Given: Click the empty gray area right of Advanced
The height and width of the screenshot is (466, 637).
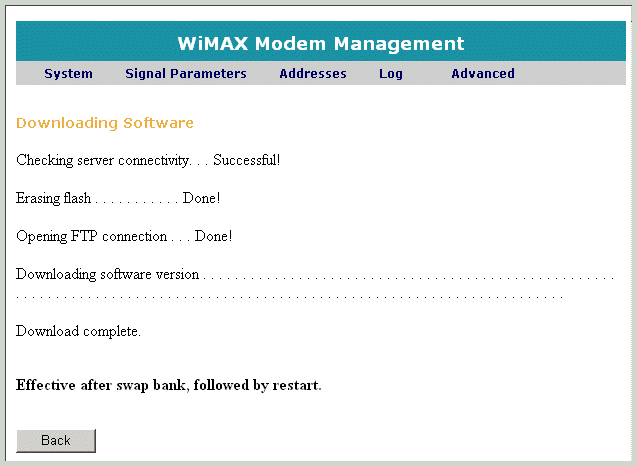Looking at the screenshot, I should coord(570,74).
